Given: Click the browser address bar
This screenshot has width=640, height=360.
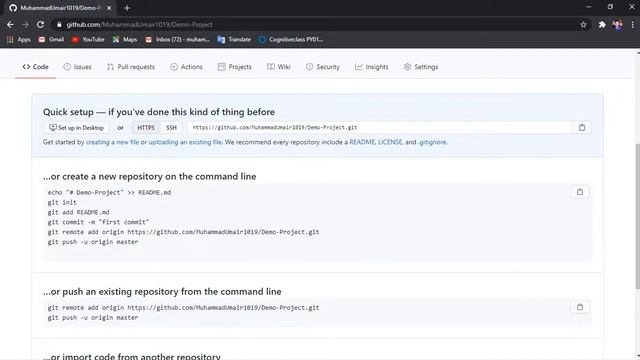Looking at the screenshot, I should point(318,24).
